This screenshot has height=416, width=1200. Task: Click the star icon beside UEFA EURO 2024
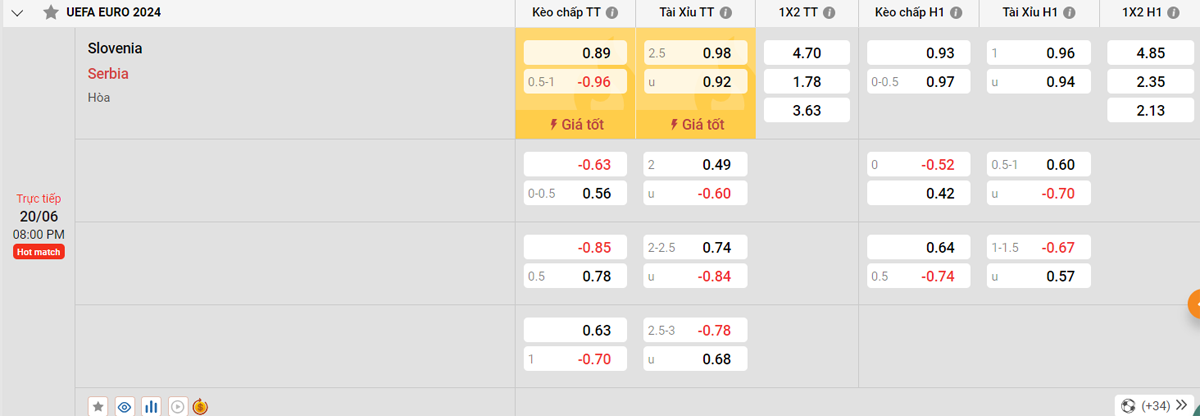point(50,13)
